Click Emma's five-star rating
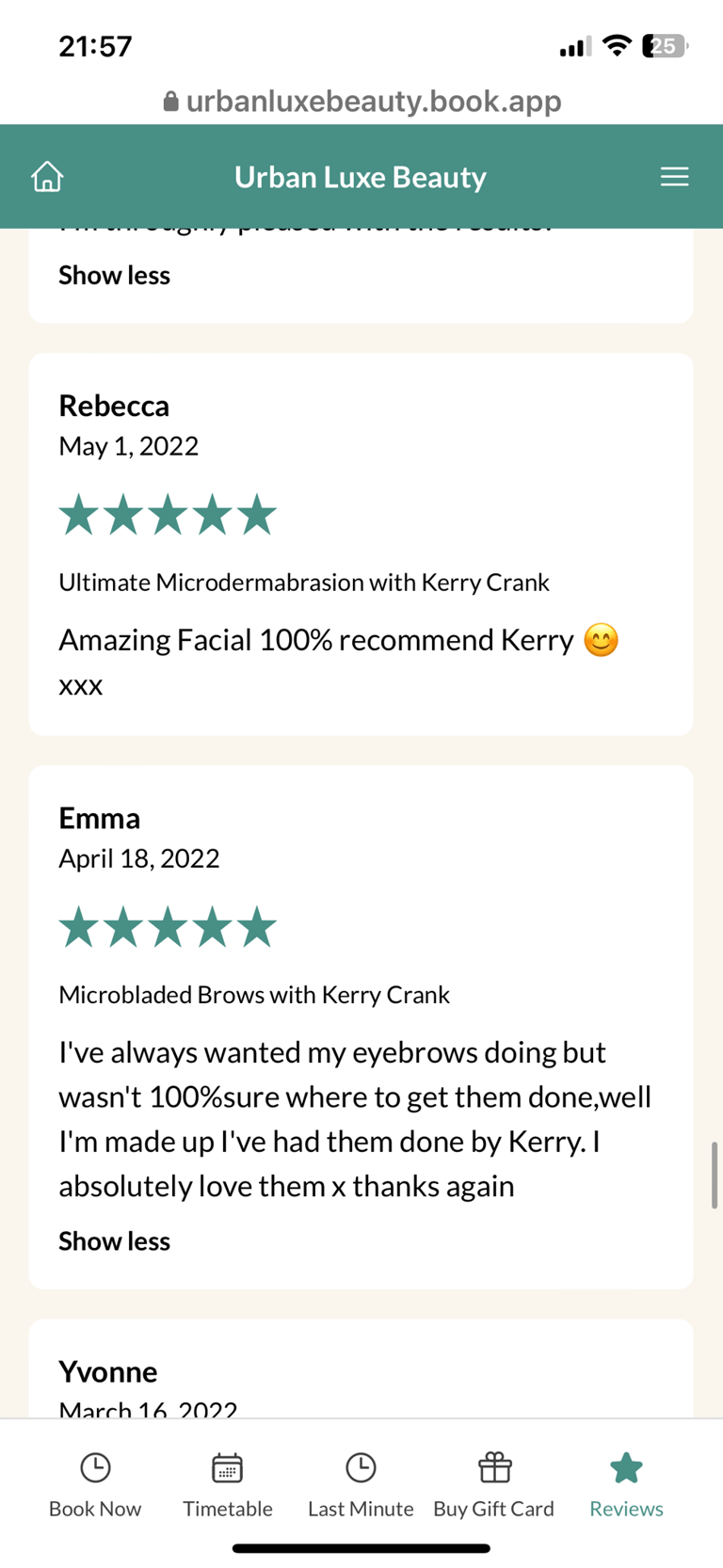This screenshot has height=1568, width=723. [168, 928]
